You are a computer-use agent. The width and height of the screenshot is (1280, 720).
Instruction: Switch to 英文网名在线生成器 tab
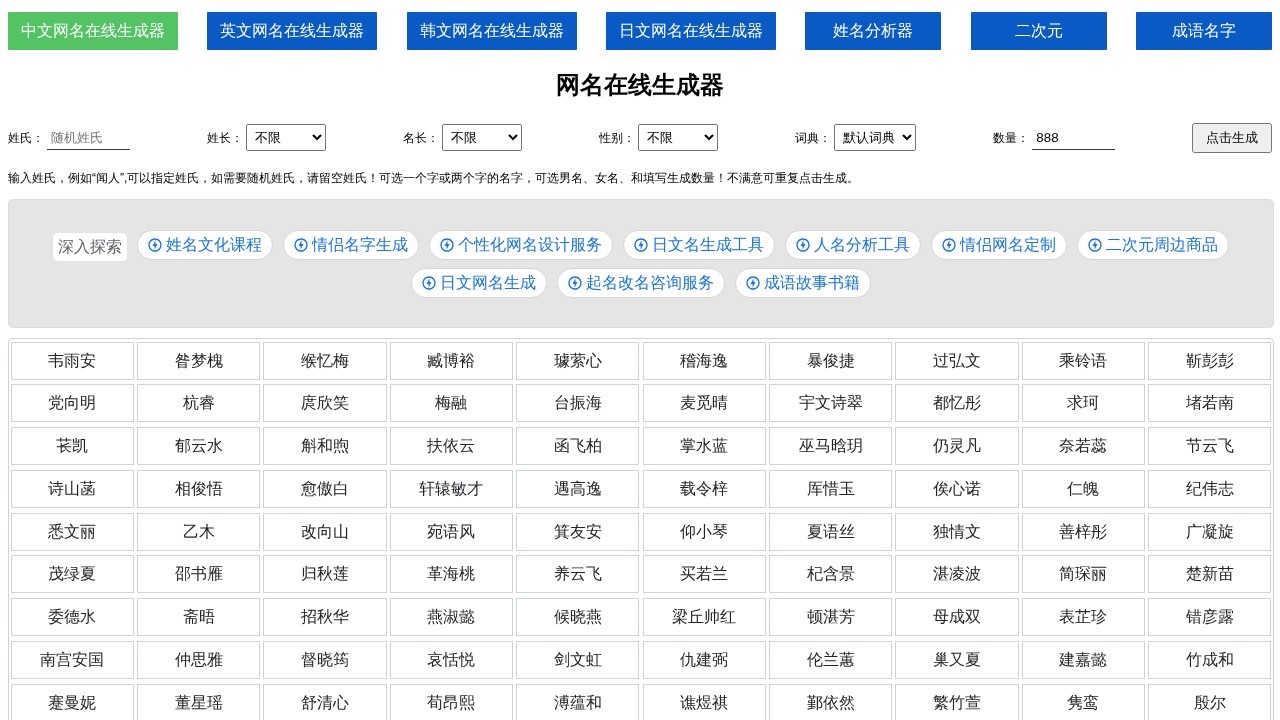click(292, 31)
